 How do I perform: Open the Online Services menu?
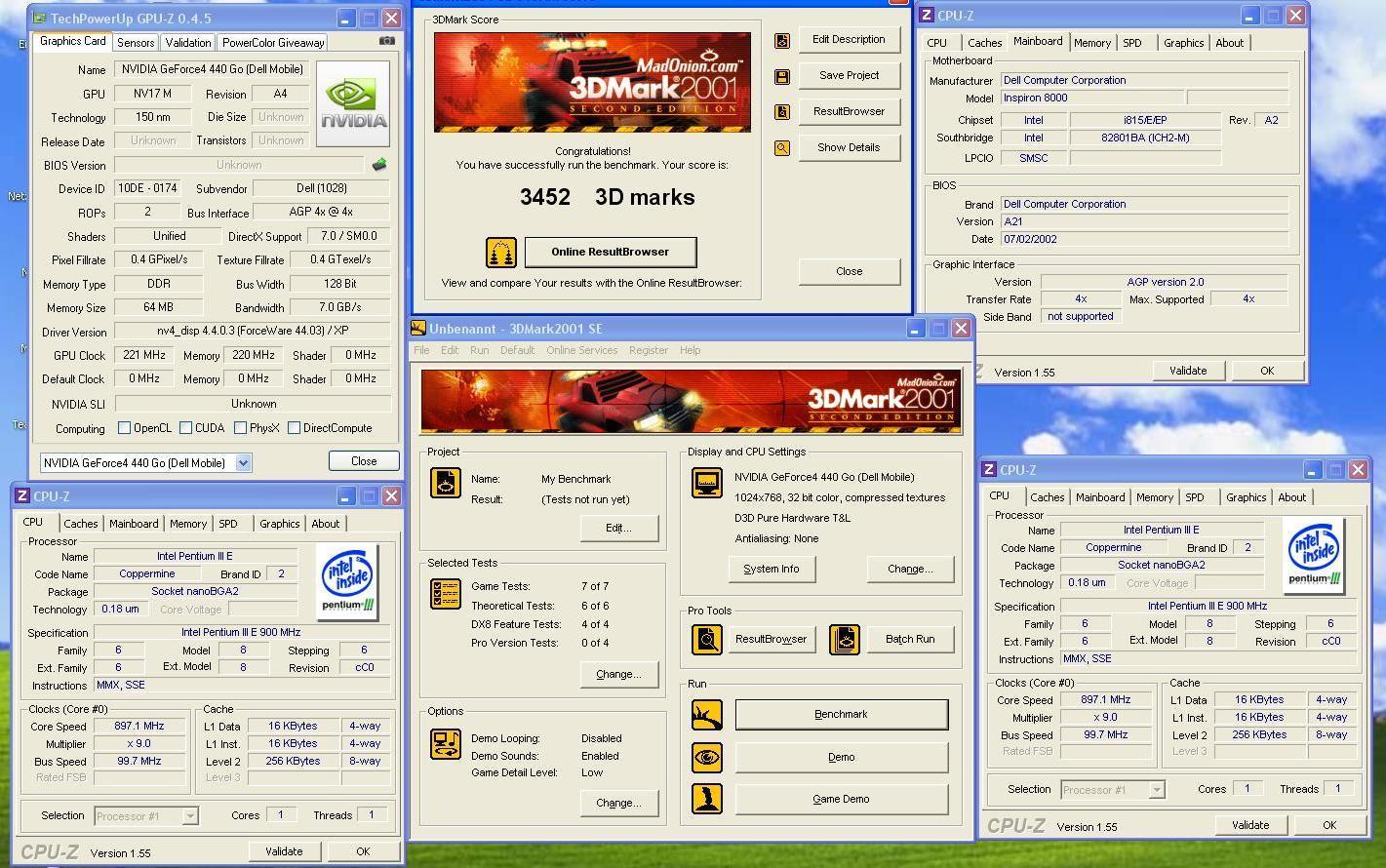[581, 350]
